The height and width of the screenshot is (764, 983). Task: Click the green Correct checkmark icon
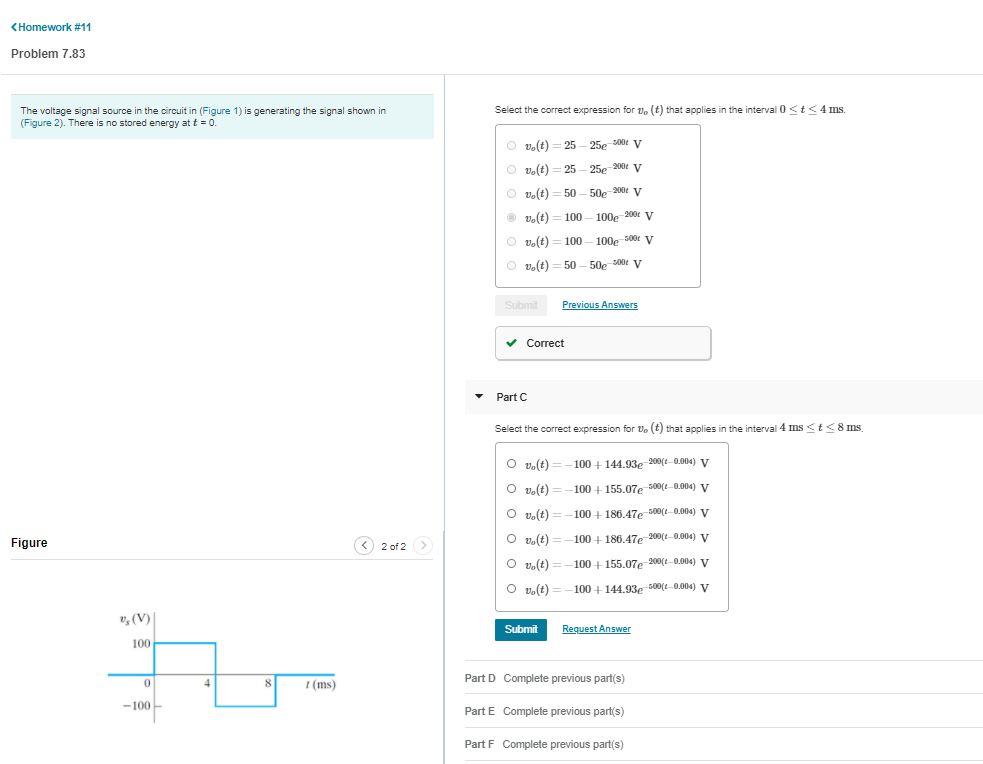point(512,343)
